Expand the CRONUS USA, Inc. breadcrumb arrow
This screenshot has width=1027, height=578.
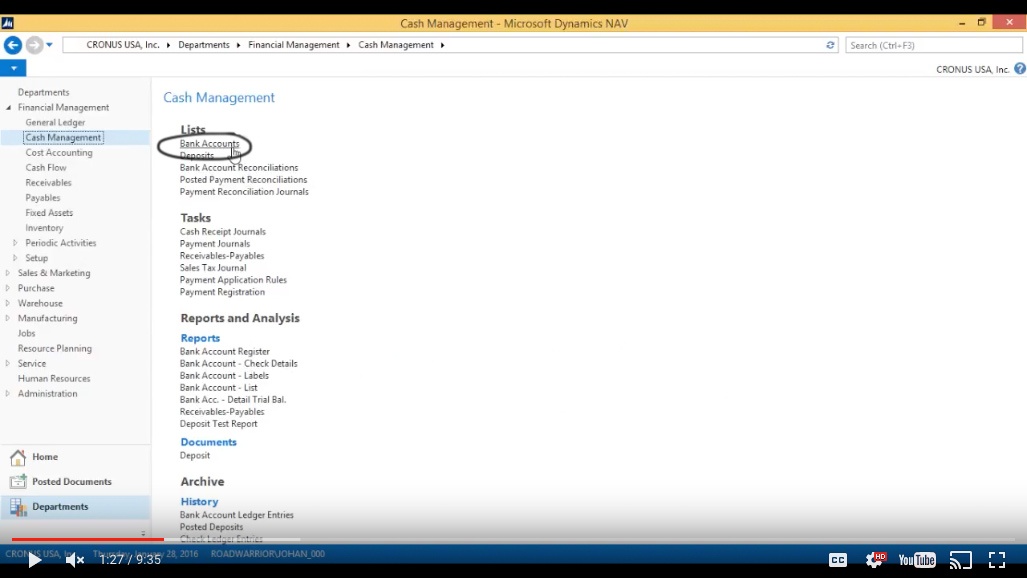(168, 45)
